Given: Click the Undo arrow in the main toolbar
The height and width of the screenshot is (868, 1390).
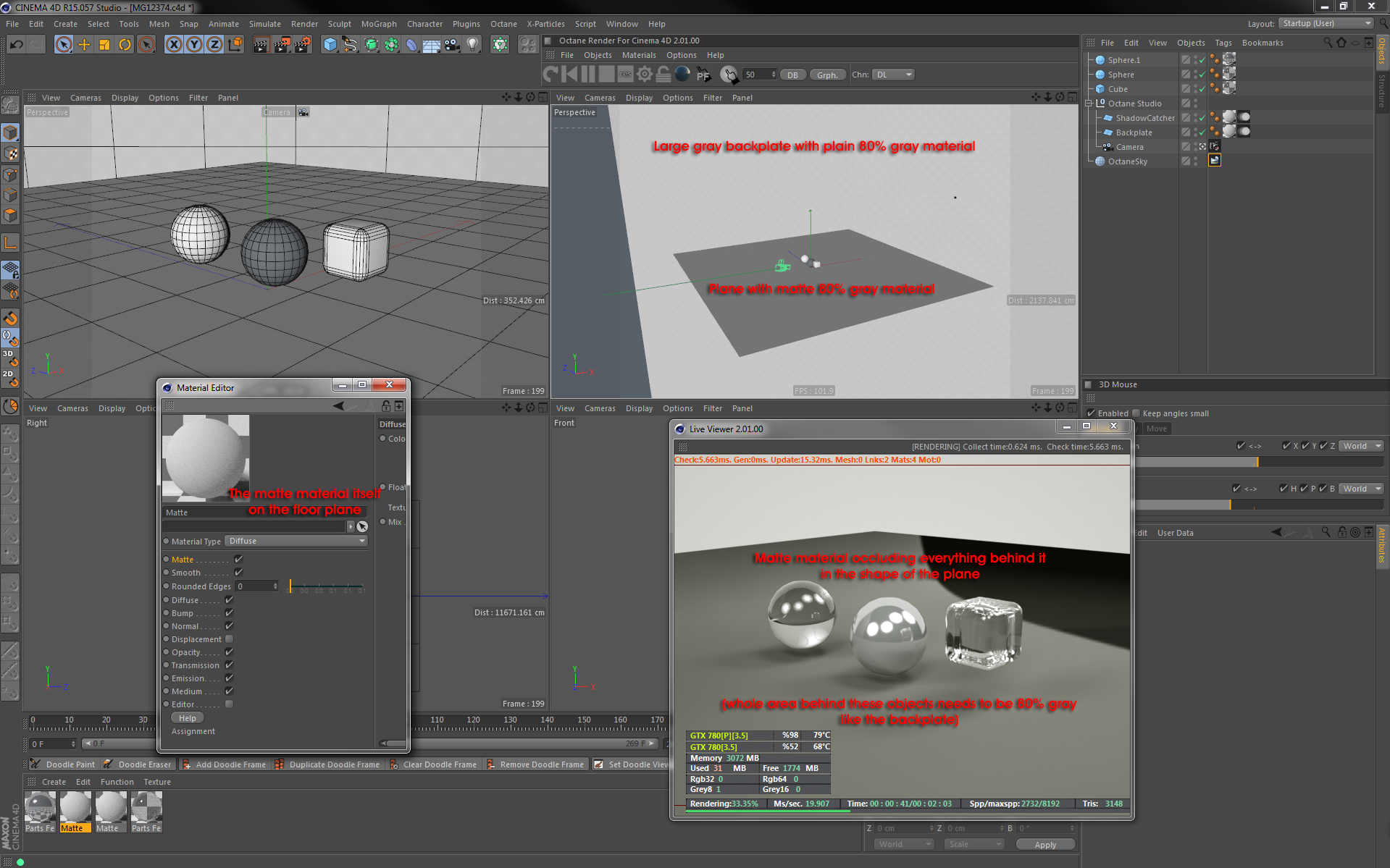Looking at the screenshot, I should click(x=16, y=45).
